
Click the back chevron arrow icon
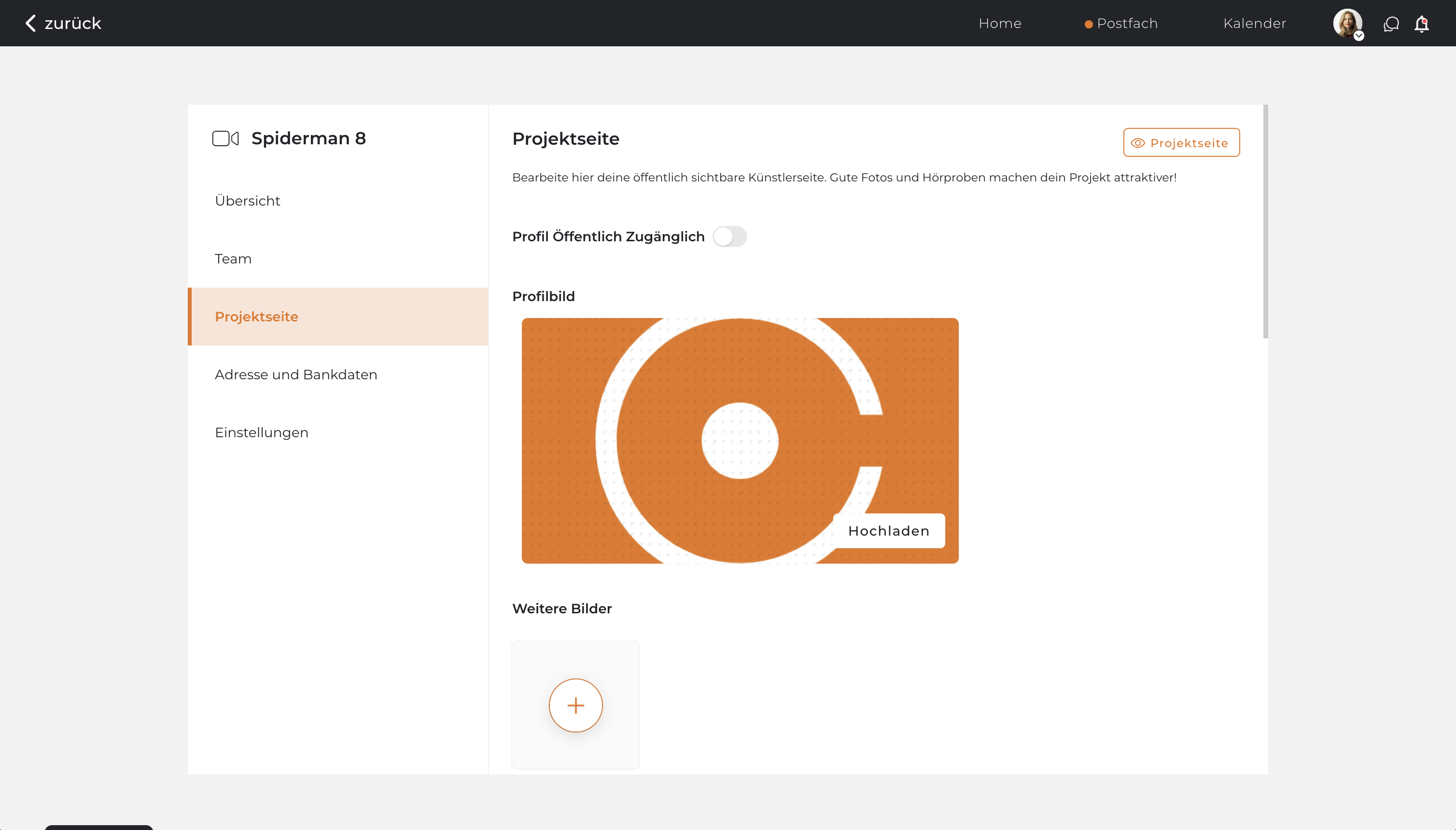(x=31, y=23)
